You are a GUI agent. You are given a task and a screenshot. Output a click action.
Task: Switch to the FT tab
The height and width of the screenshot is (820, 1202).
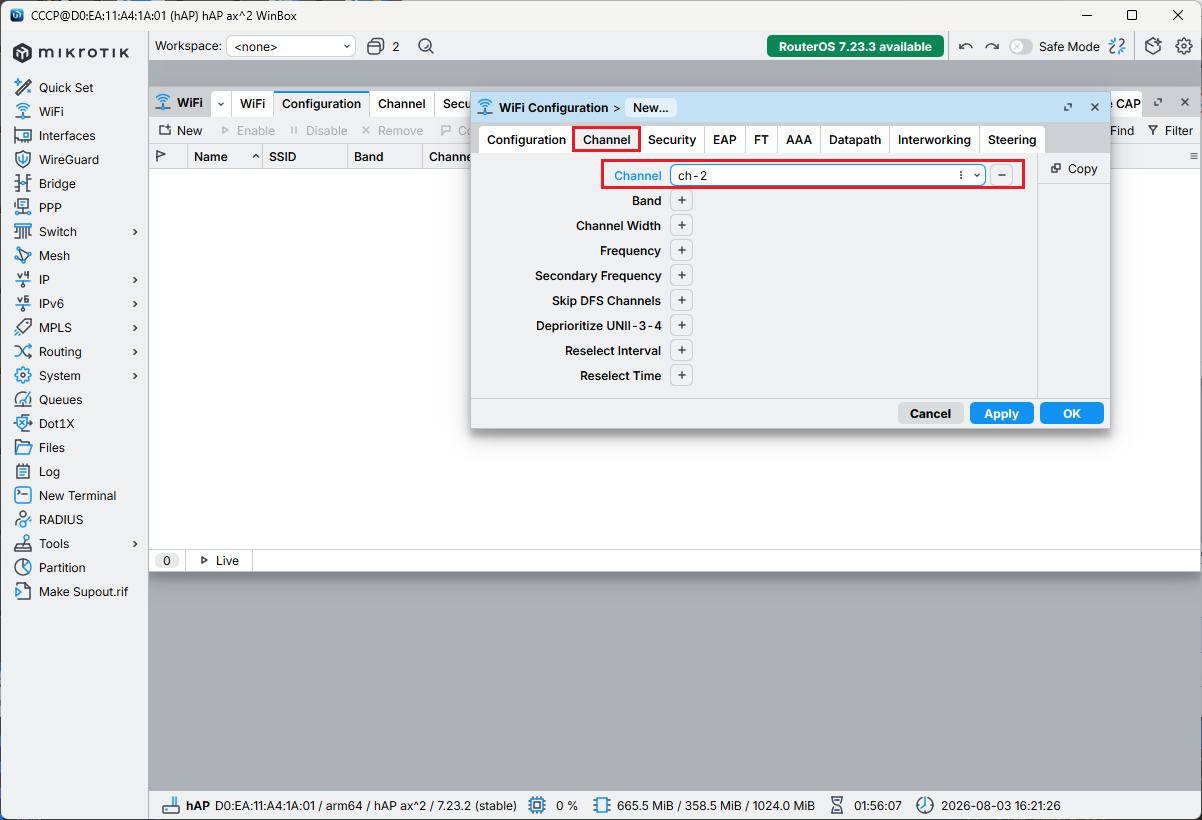tap(761, 140)
